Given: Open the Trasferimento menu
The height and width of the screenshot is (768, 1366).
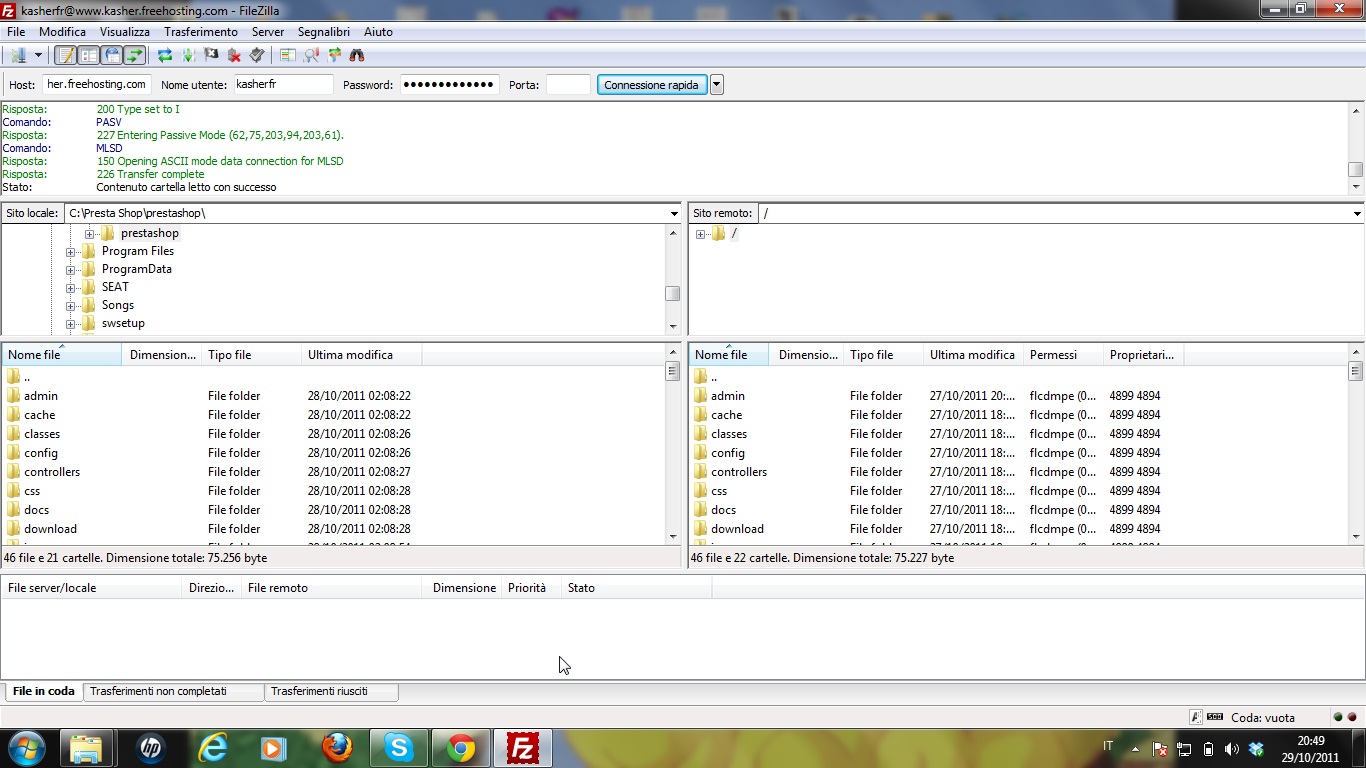Looking at the screenshot, I should click(201, 32).
